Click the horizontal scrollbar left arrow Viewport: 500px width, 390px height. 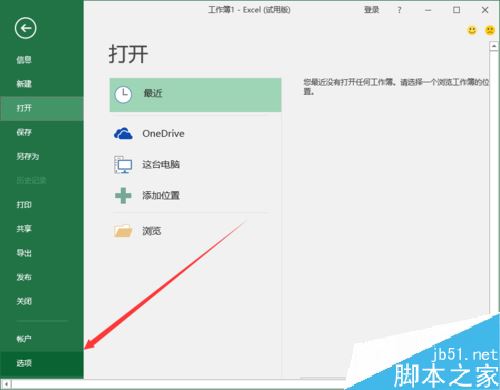coord(6,384)
